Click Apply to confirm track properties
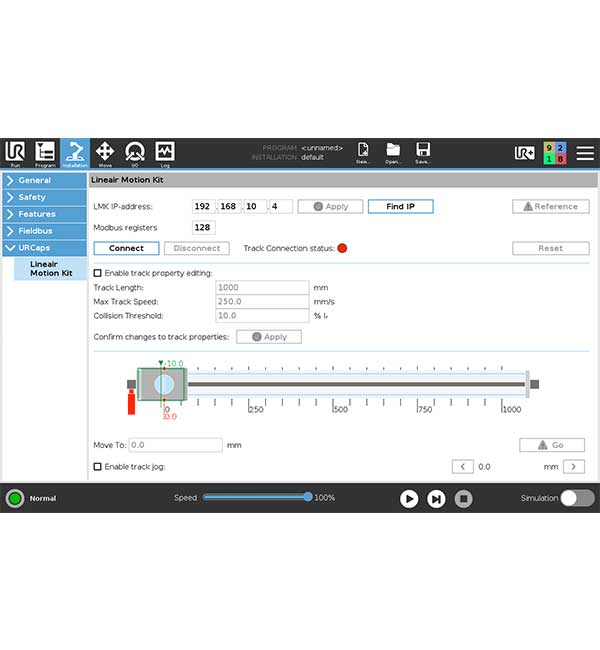 point(269,337)
